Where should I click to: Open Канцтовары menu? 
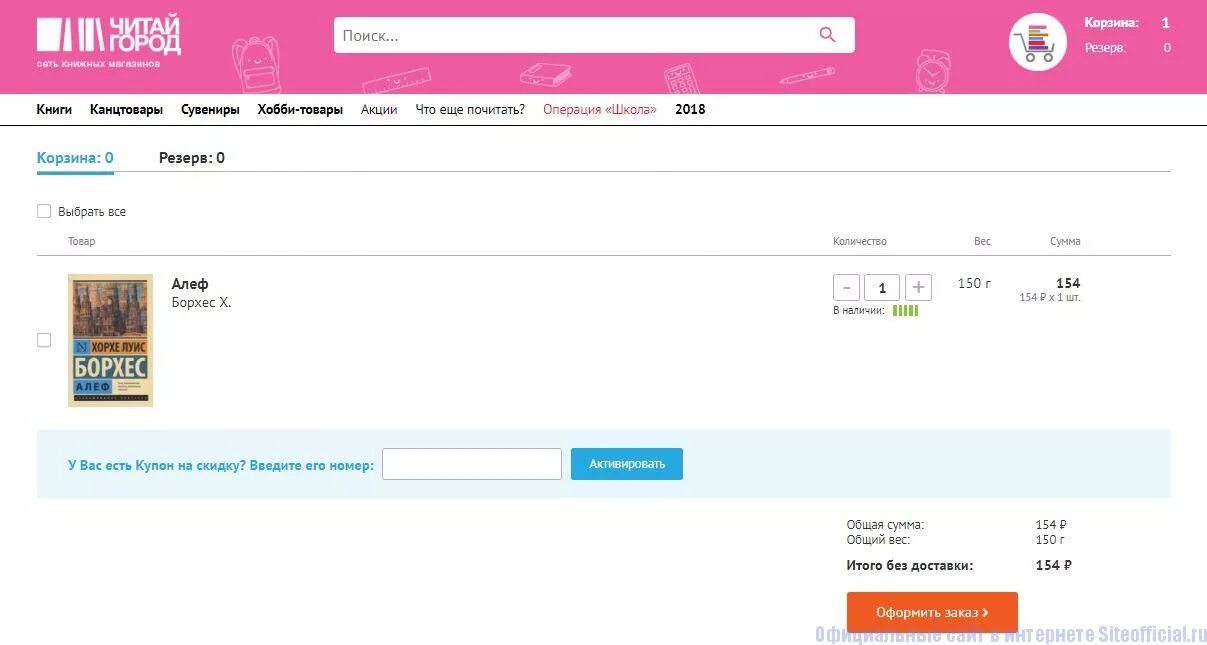(x=126, y=110)
